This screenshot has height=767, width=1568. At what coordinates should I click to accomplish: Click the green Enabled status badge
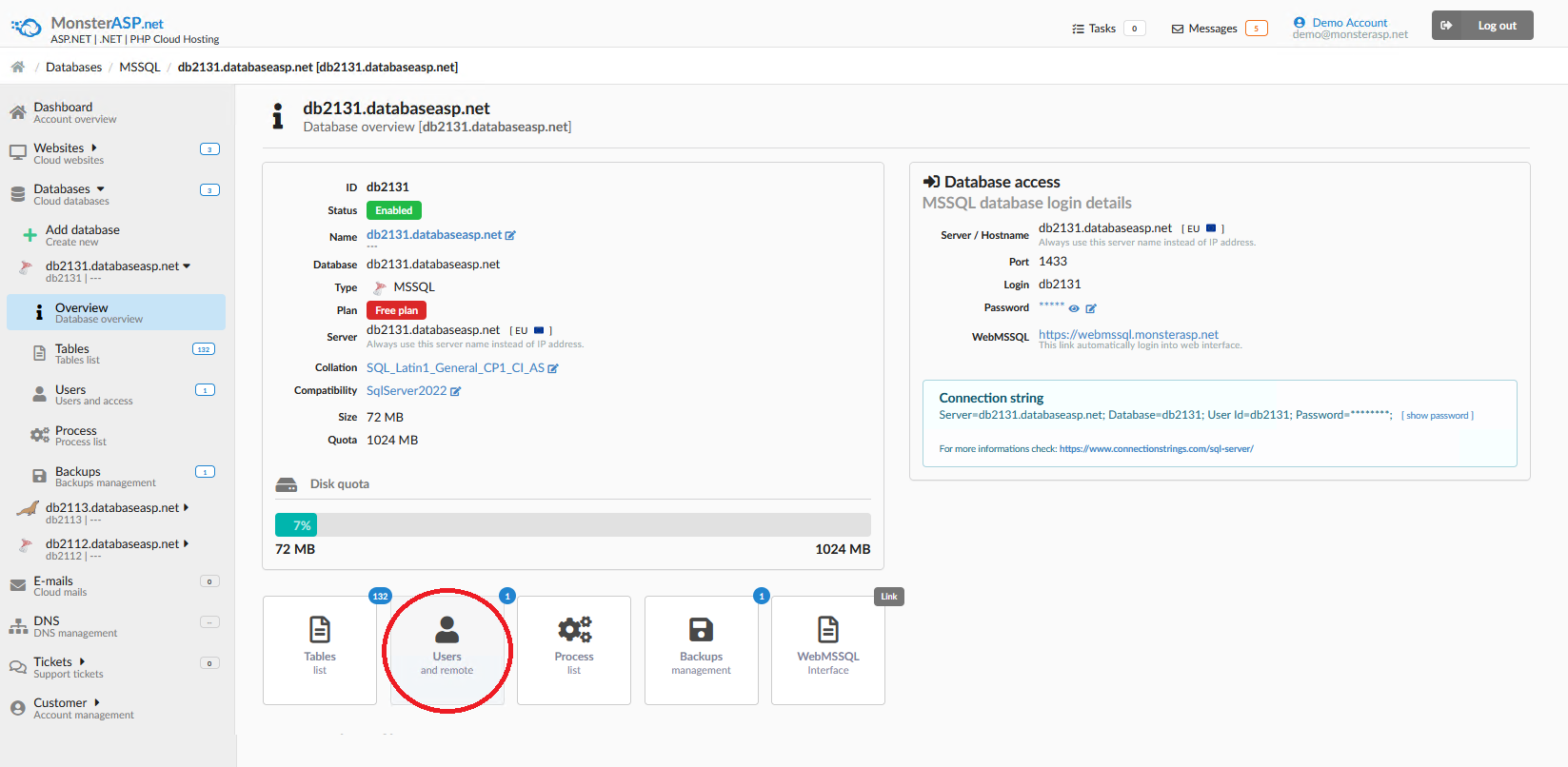(394, 210)
